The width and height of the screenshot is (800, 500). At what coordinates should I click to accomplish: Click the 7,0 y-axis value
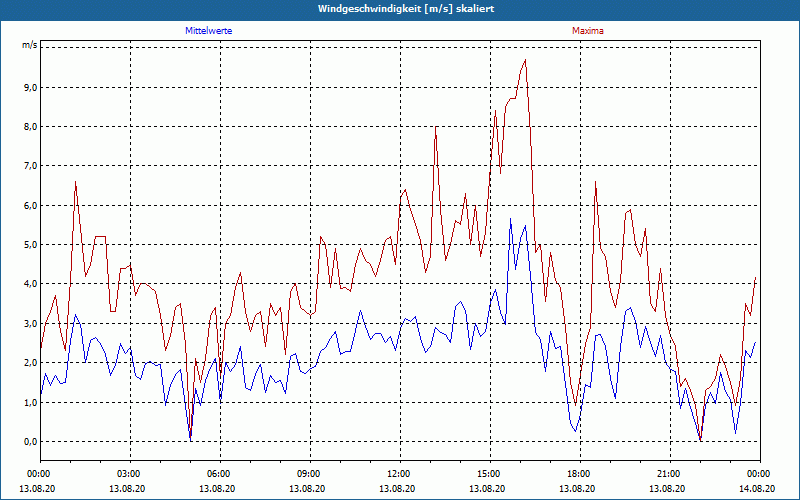pos(30,166)
